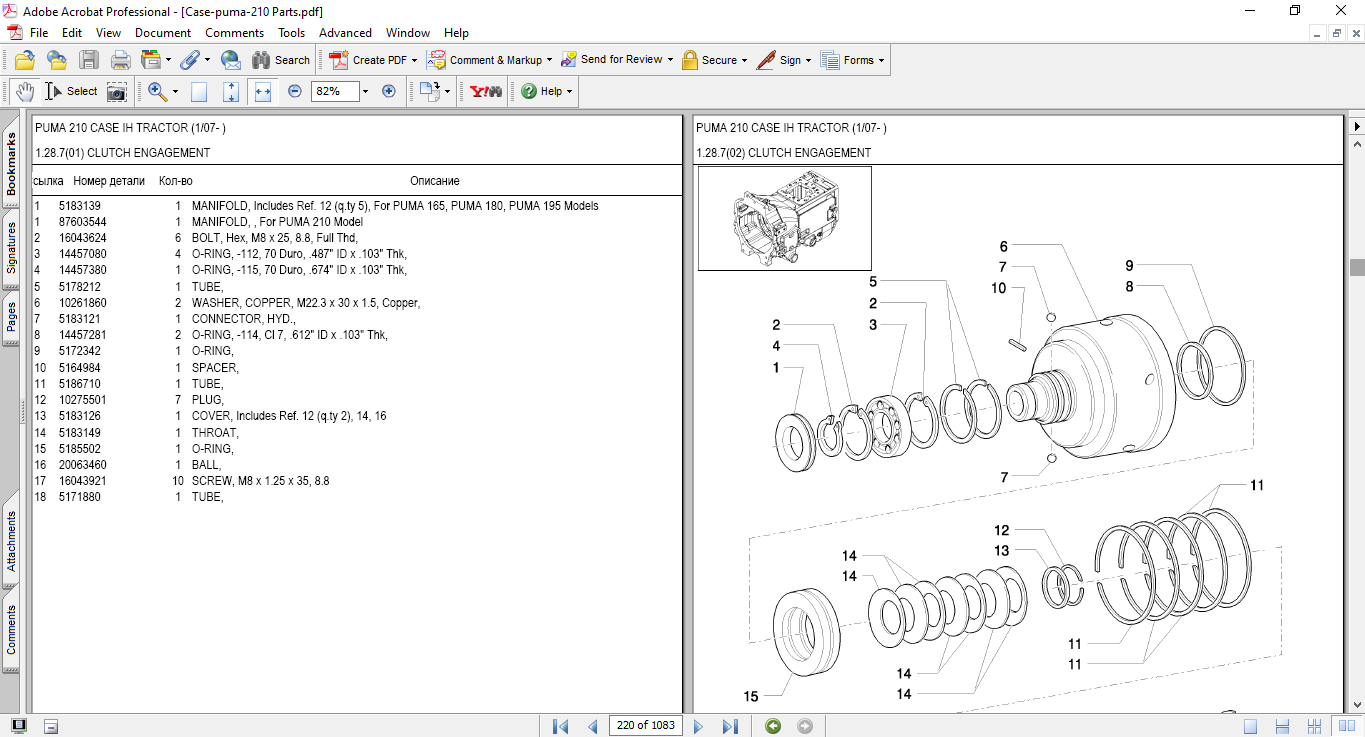The width and height of the screenshot is (1365, 737).
Task: Click the zoom out minus button
Action: tap(295, 91)
